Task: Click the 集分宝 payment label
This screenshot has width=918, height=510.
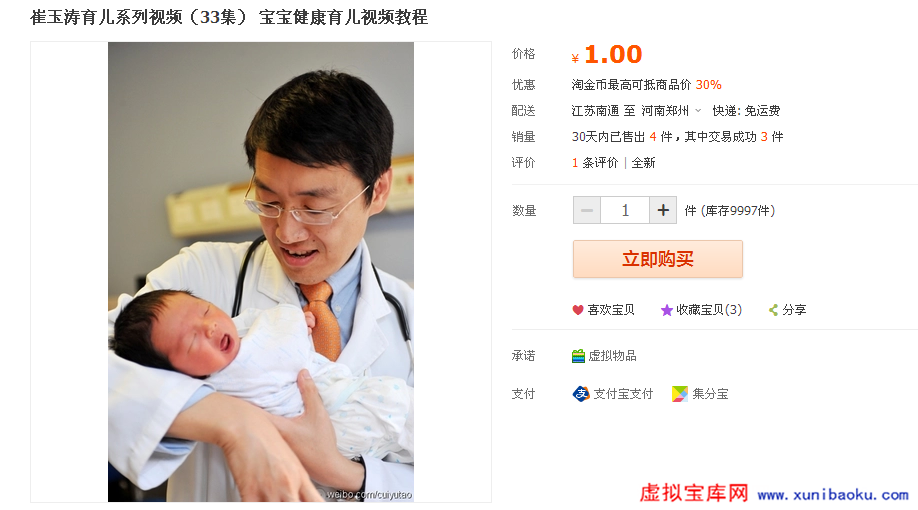Action: point(710,394)
